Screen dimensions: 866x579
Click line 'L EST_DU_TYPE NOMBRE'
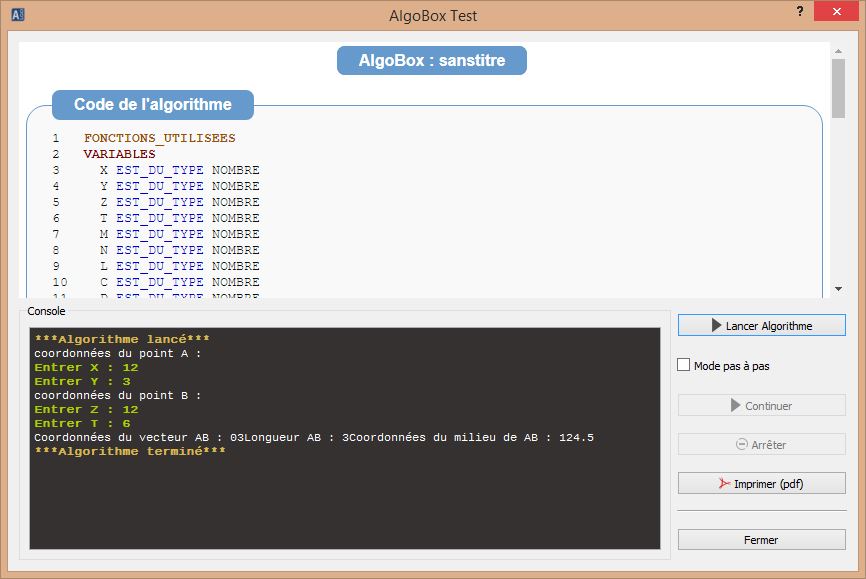(179, 266)
